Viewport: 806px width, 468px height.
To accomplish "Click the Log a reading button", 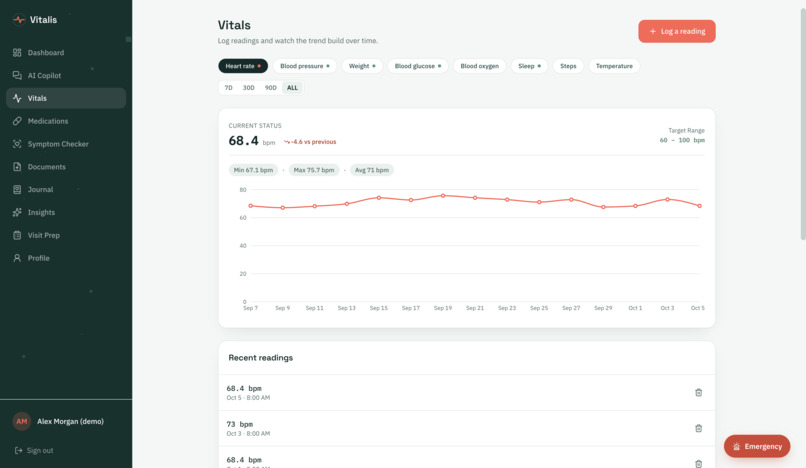I will click(677, 31).
